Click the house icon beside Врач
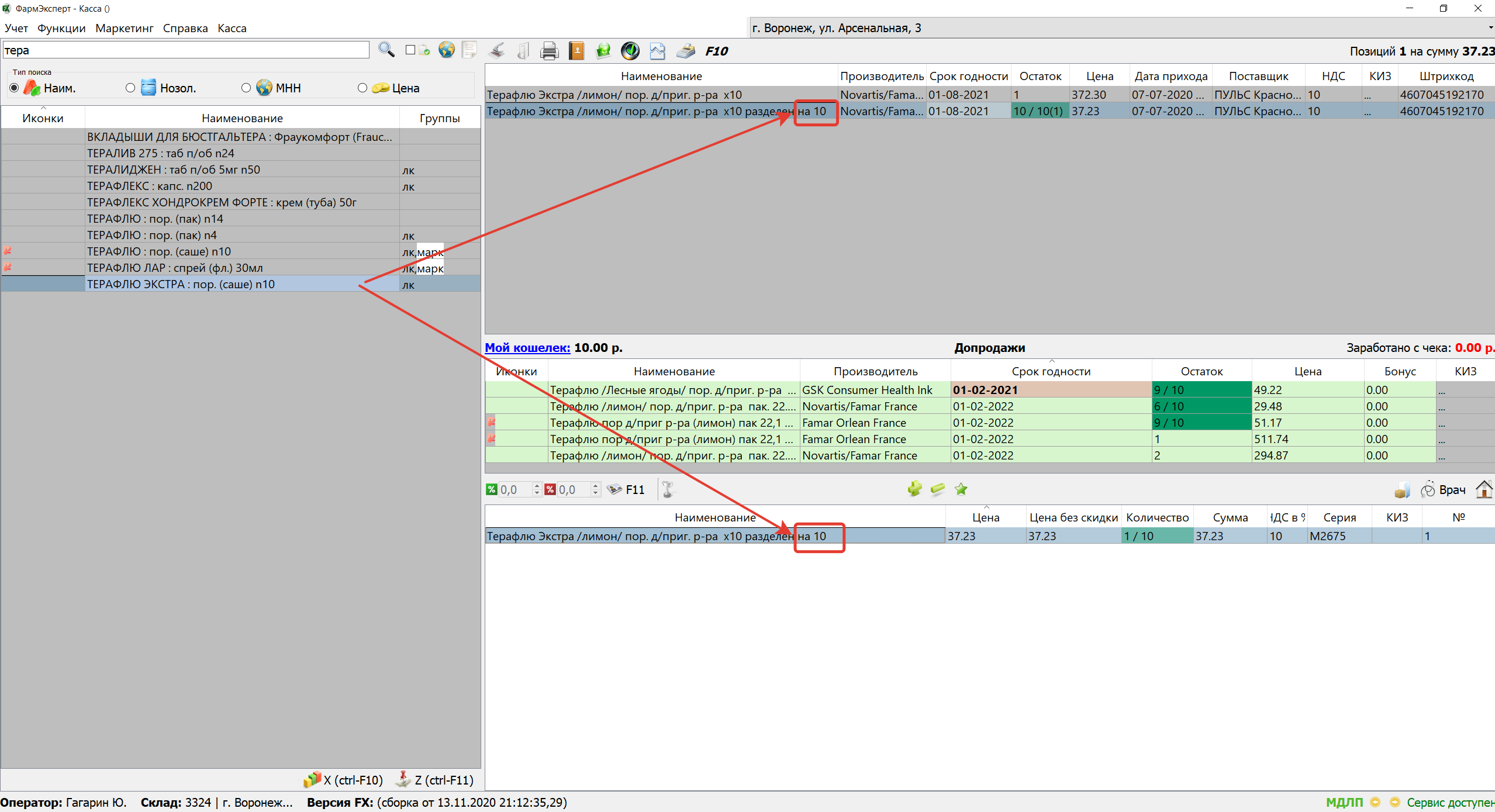The width and height of the screenshot is (1495, 812). [x=1483, y=489]
